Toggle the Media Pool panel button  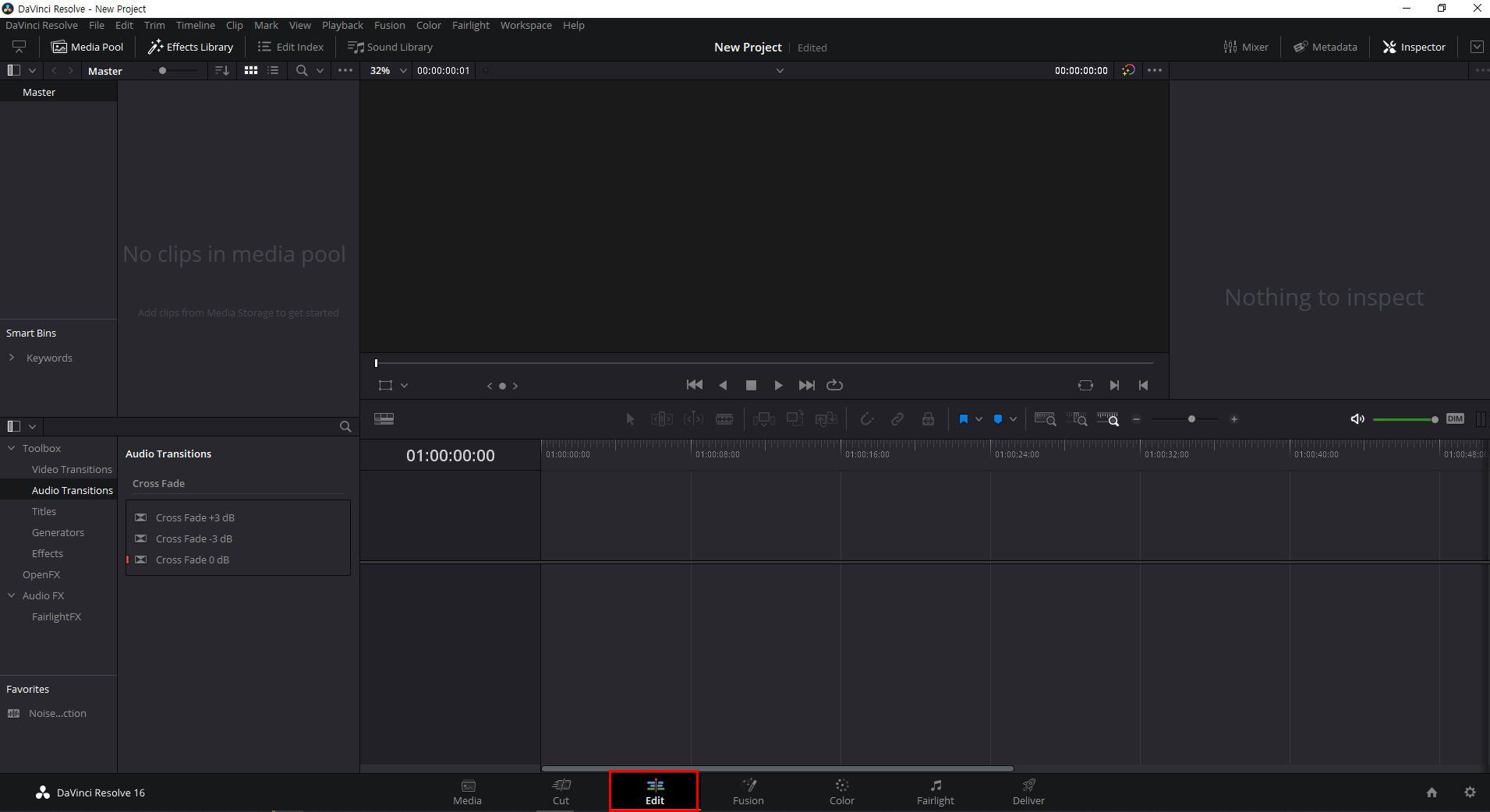click(x=87, y=47)
